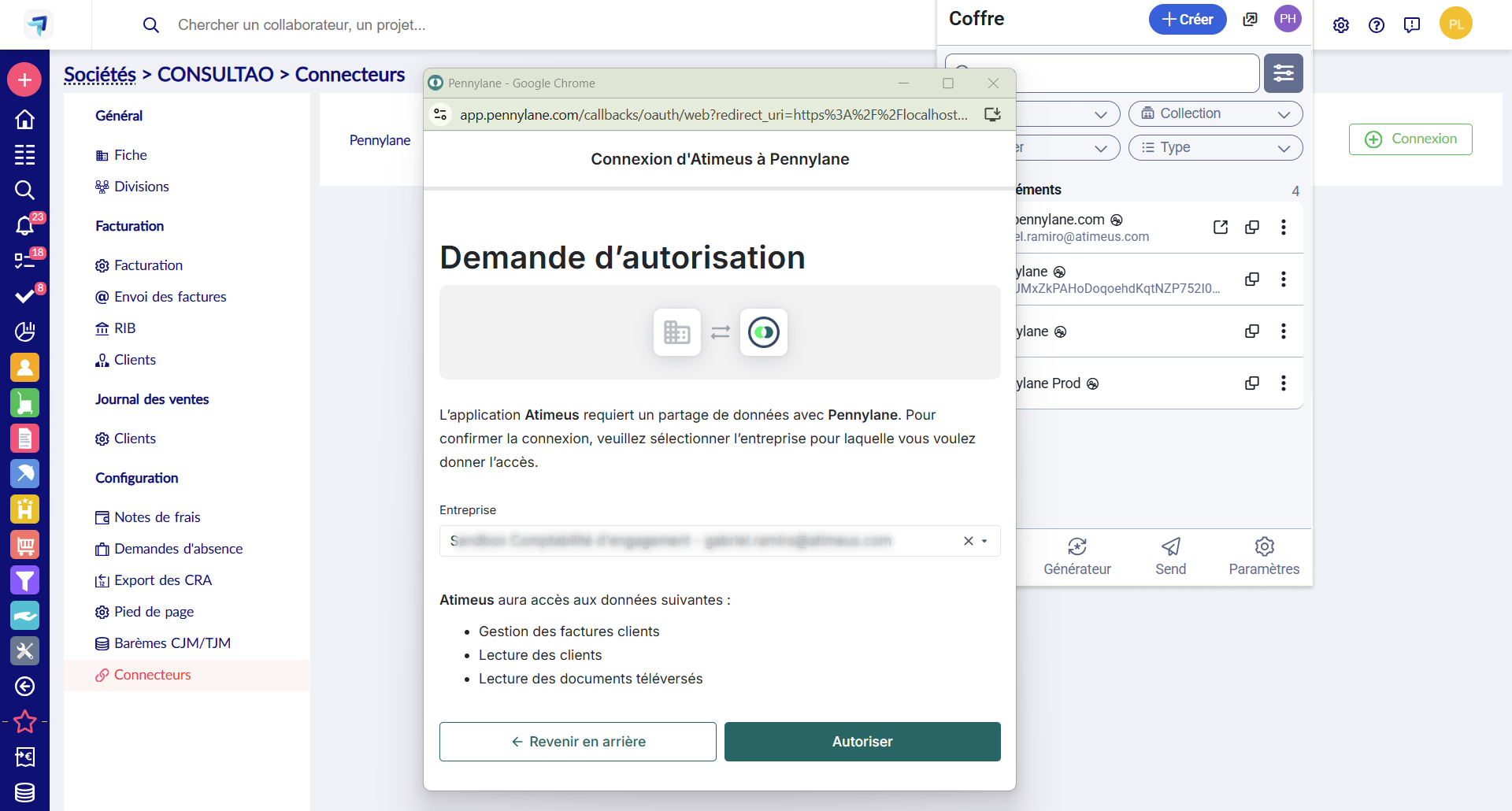The height and width of the screenshot is (811, 1512).
Task: Open the Générateur tab in Coffre
Action: pyautogui.click(x=1077, y=557)
